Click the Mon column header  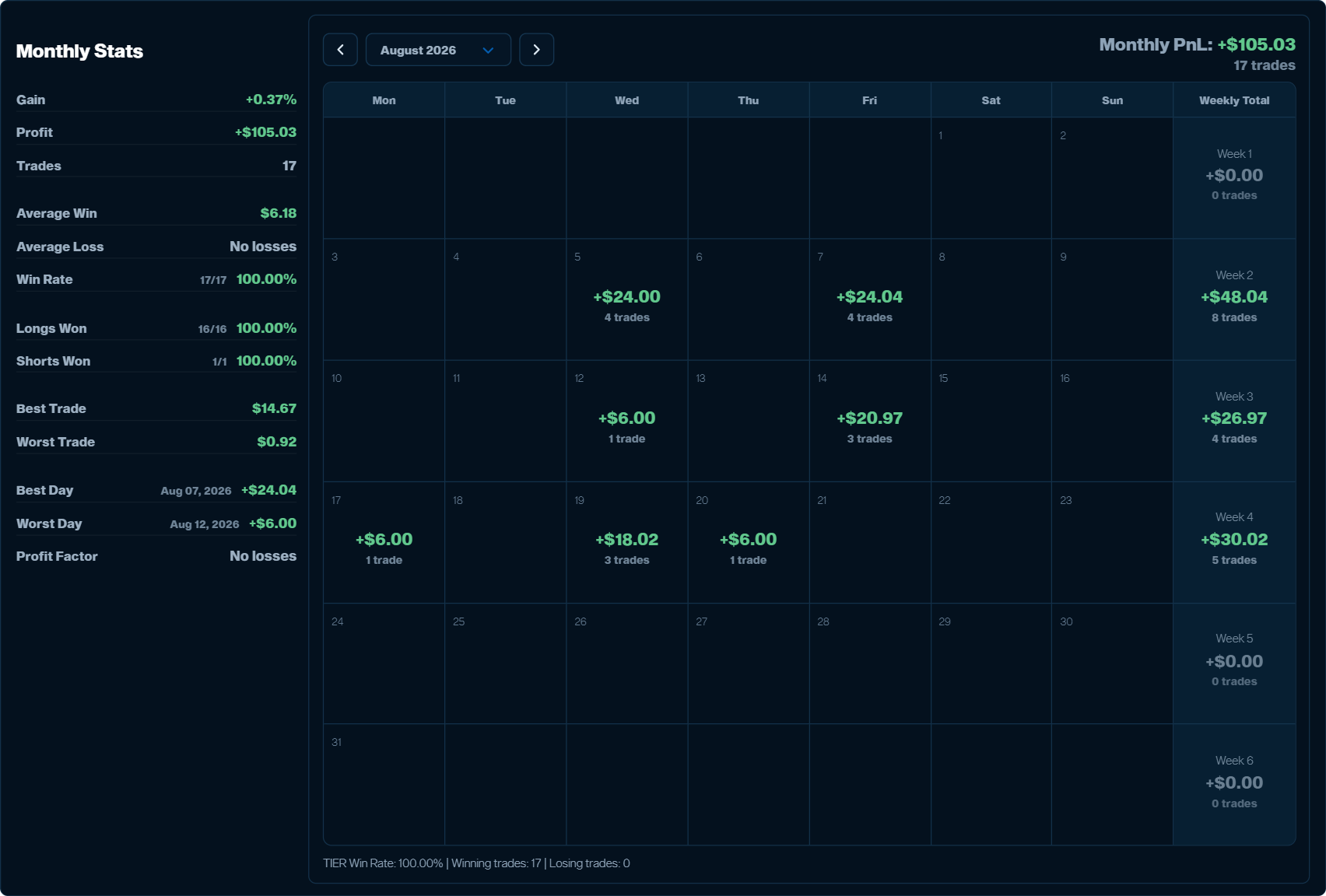tap(384, 100)
